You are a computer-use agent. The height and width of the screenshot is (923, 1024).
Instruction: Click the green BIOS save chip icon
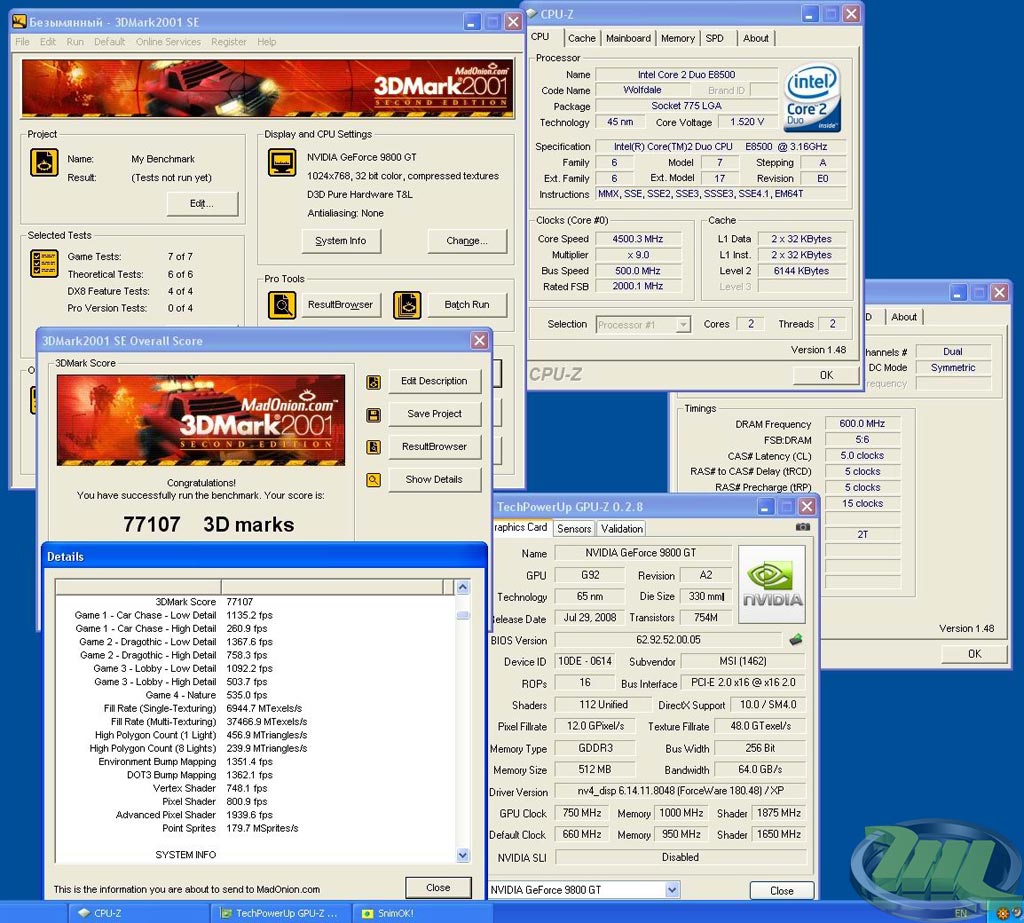796,640
